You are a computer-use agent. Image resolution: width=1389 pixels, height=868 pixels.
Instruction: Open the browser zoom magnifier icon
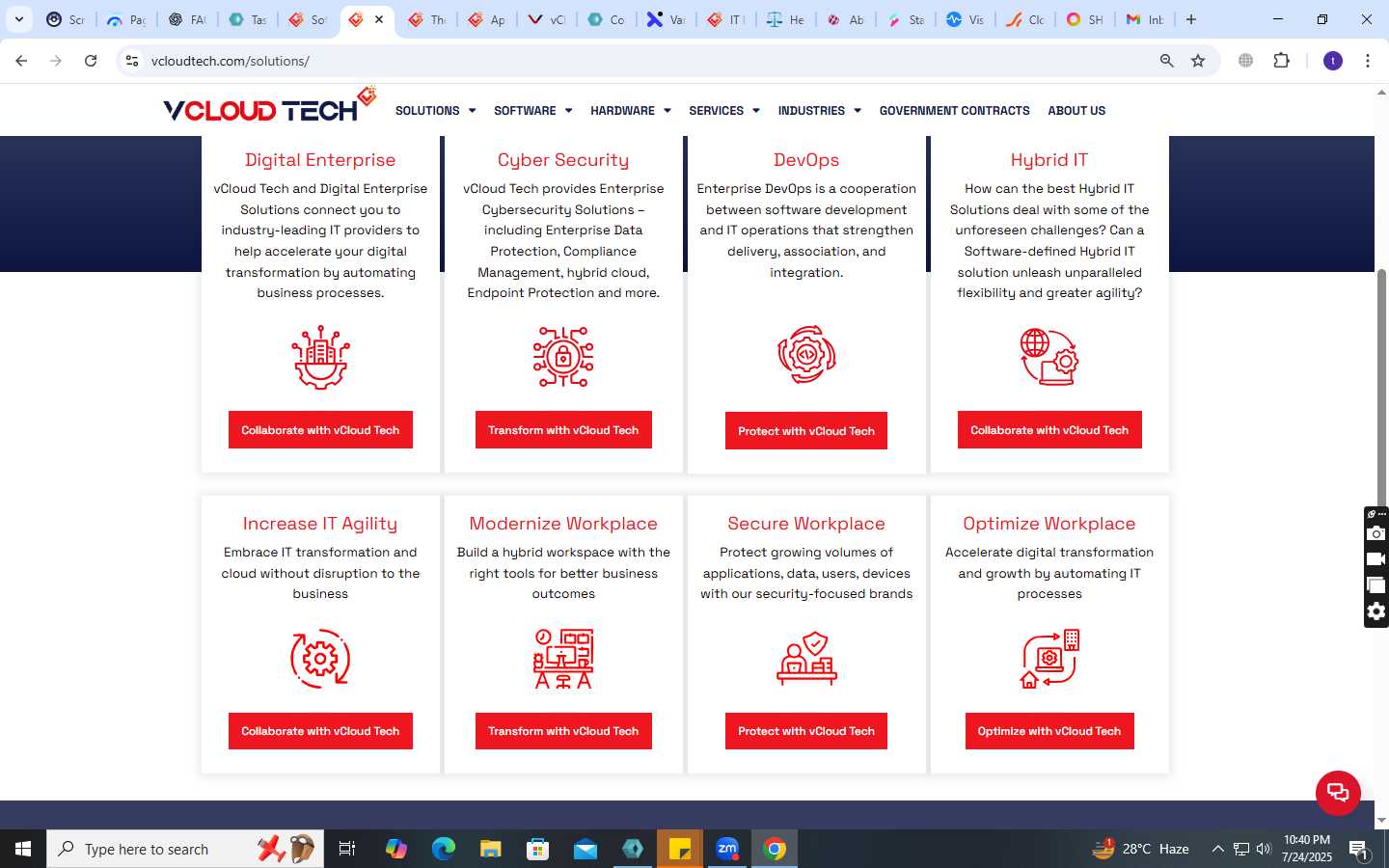1166,61
